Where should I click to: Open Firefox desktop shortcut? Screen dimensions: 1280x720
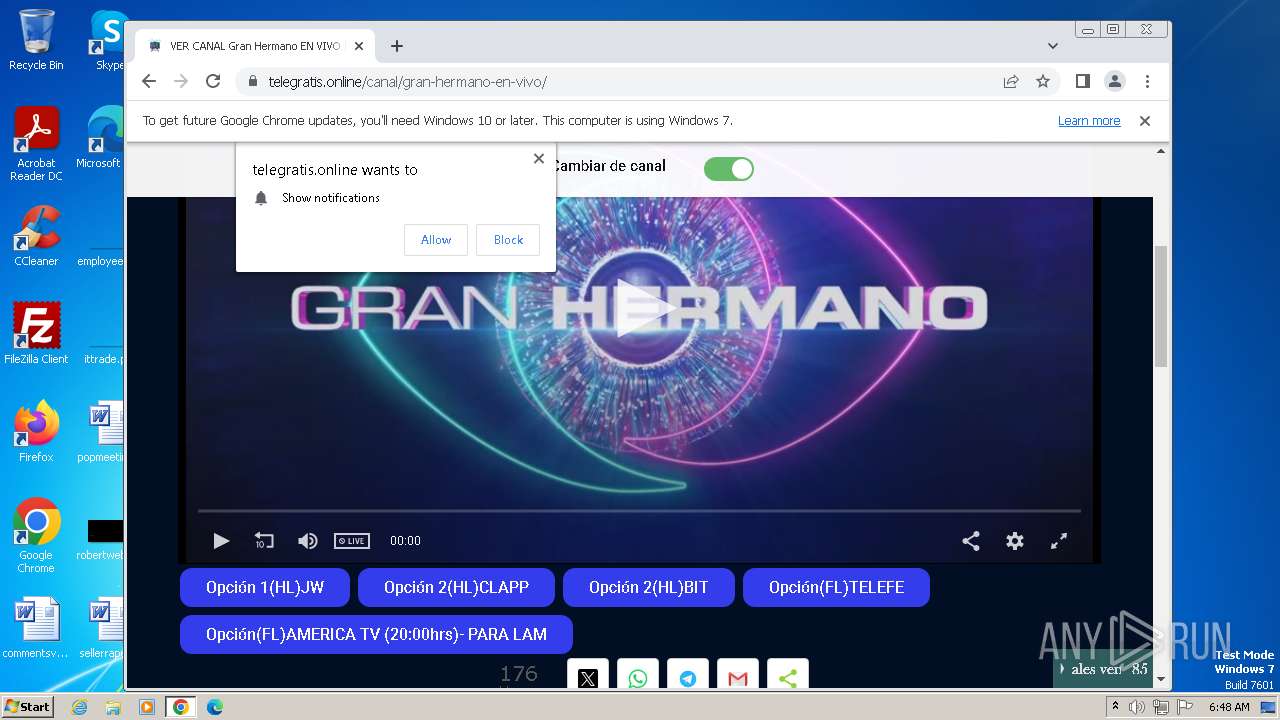[36, 431]
